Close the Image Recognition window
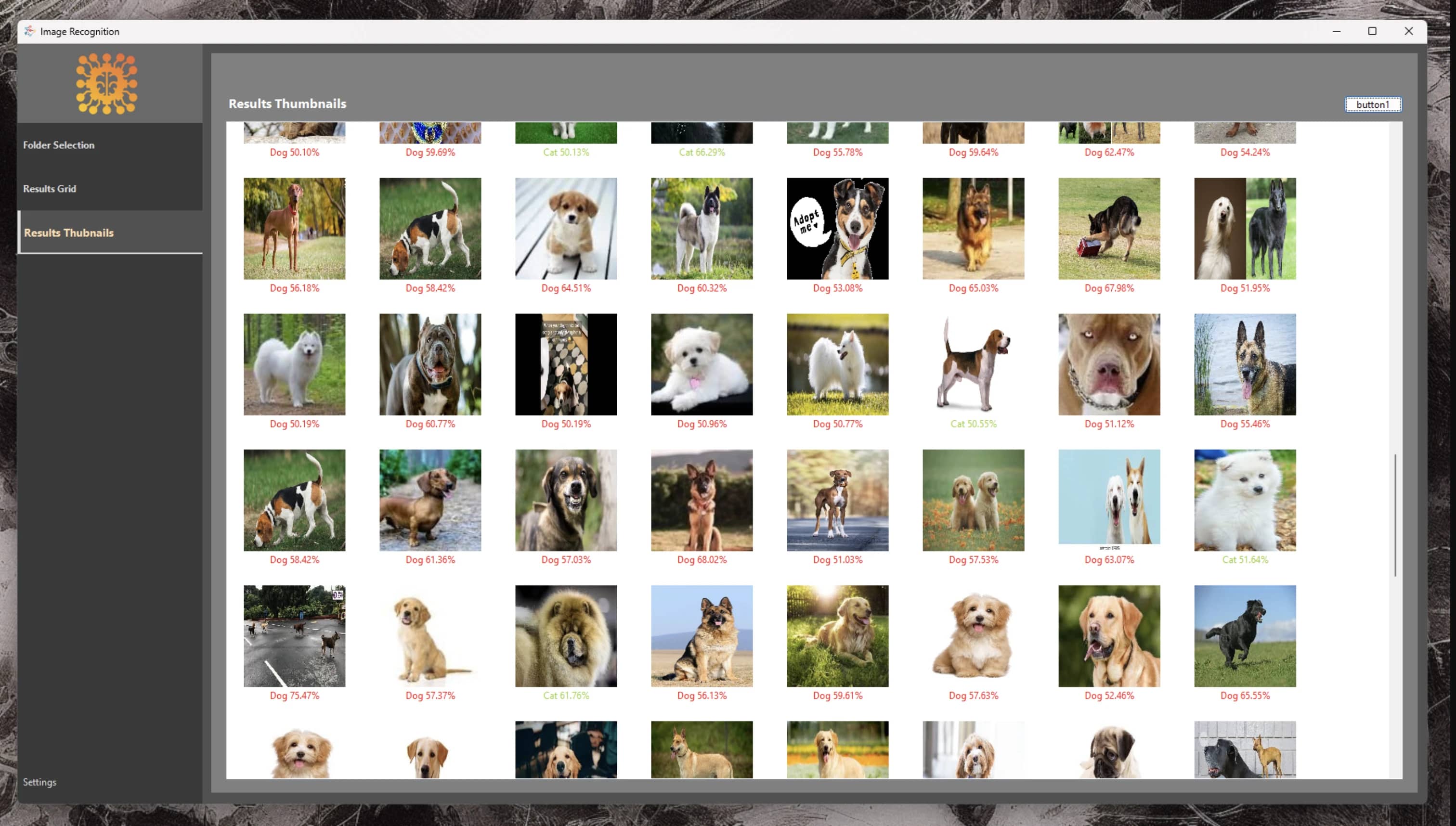Image resolution: width=1456 pixels, height=826 pixels. point(1408,31)
